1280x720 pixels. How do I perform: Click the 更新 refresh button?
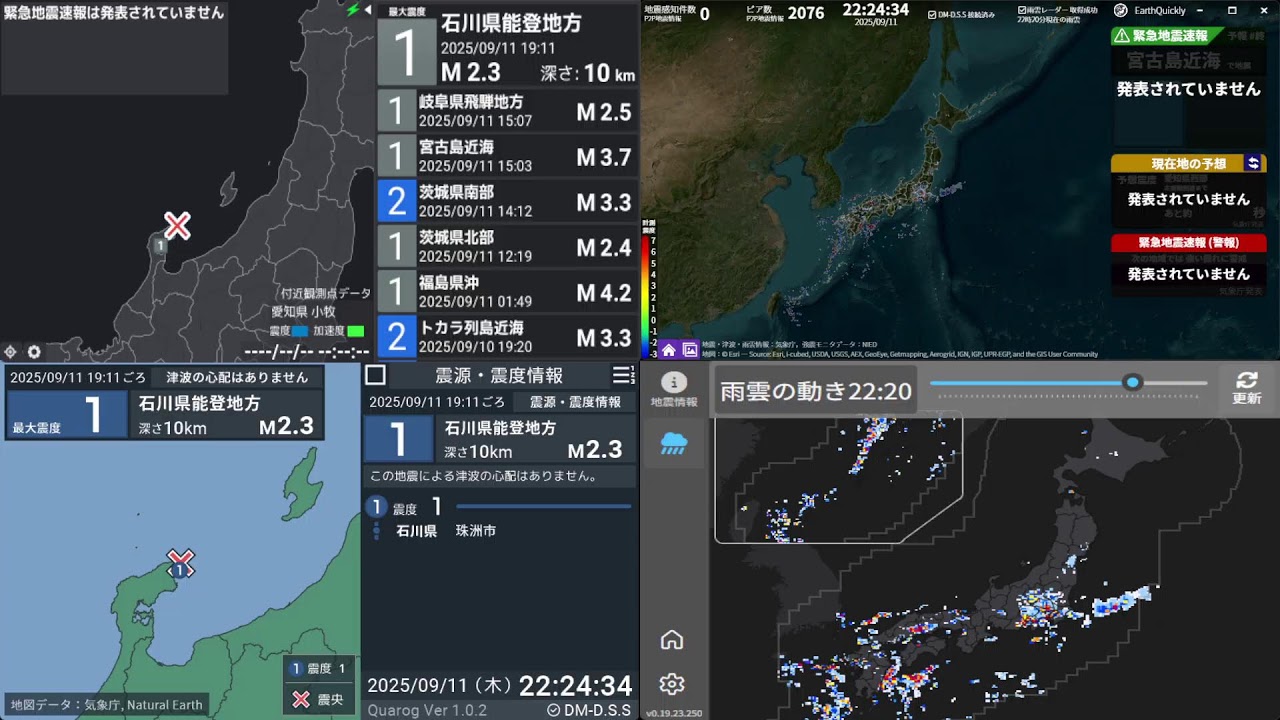(x=1246, y=388)
